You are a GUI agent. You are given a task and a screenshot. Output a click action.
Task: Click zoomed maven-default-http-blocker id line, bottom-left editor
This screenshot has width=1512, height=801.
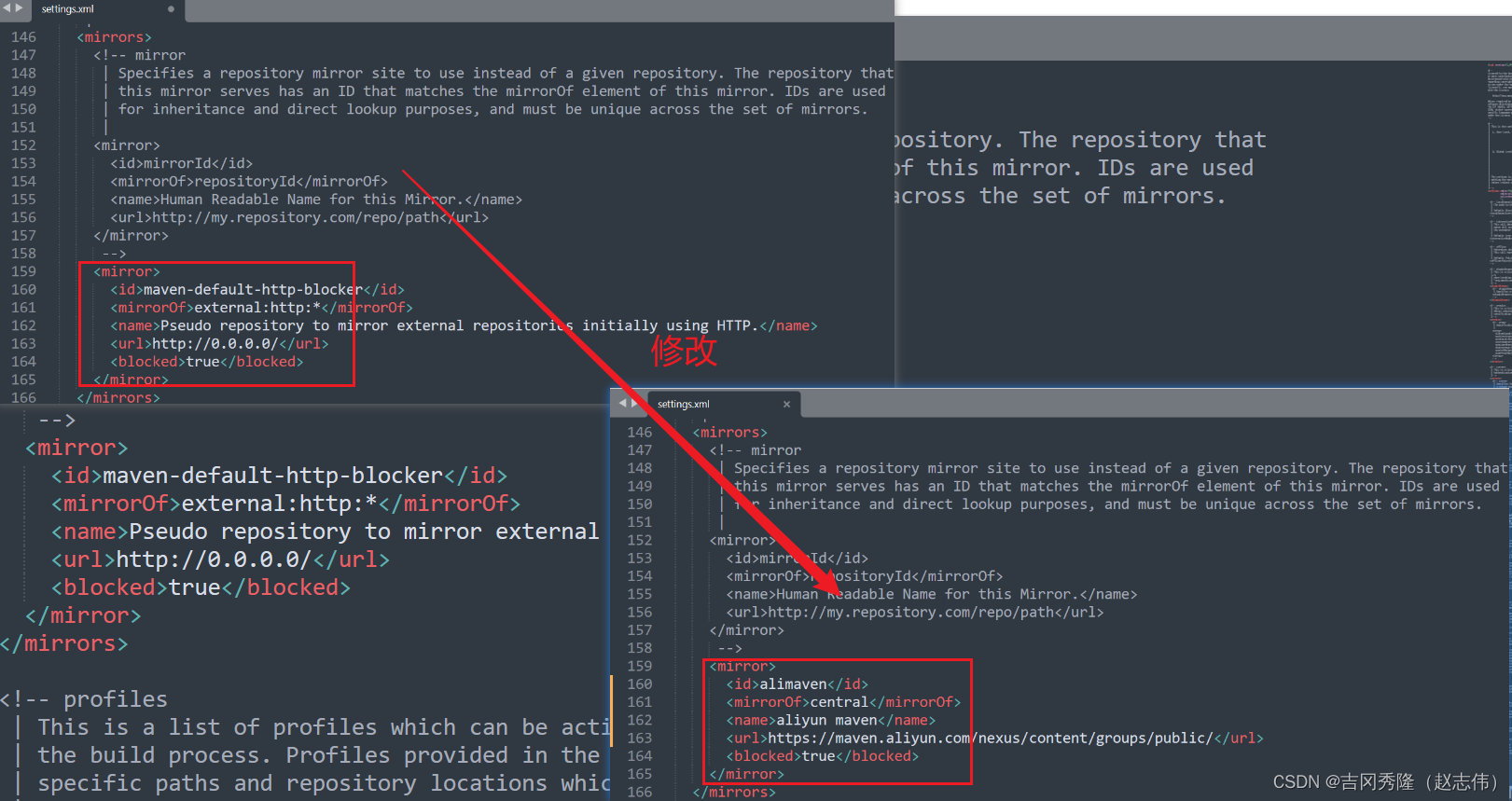(x=280, y=476)
